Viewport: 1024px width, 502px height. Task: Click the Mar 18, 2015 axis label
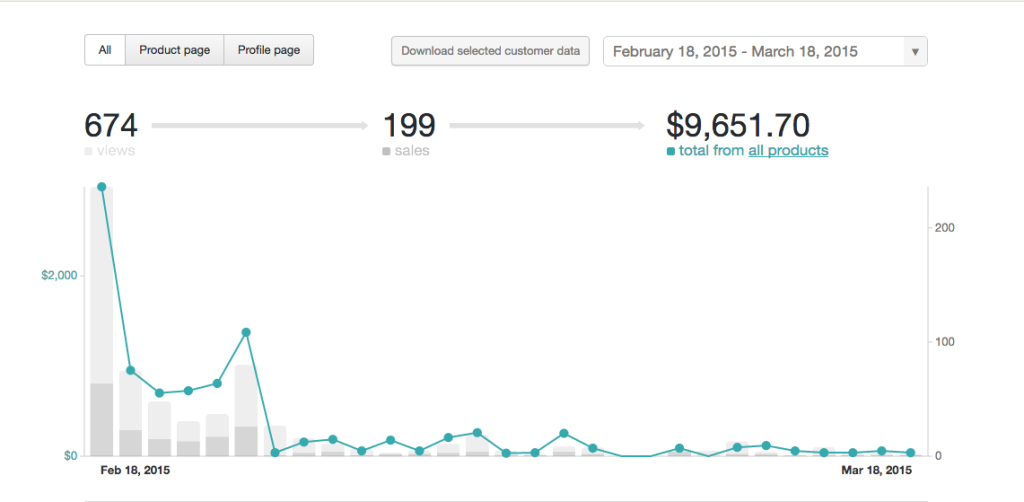(876, 470)
